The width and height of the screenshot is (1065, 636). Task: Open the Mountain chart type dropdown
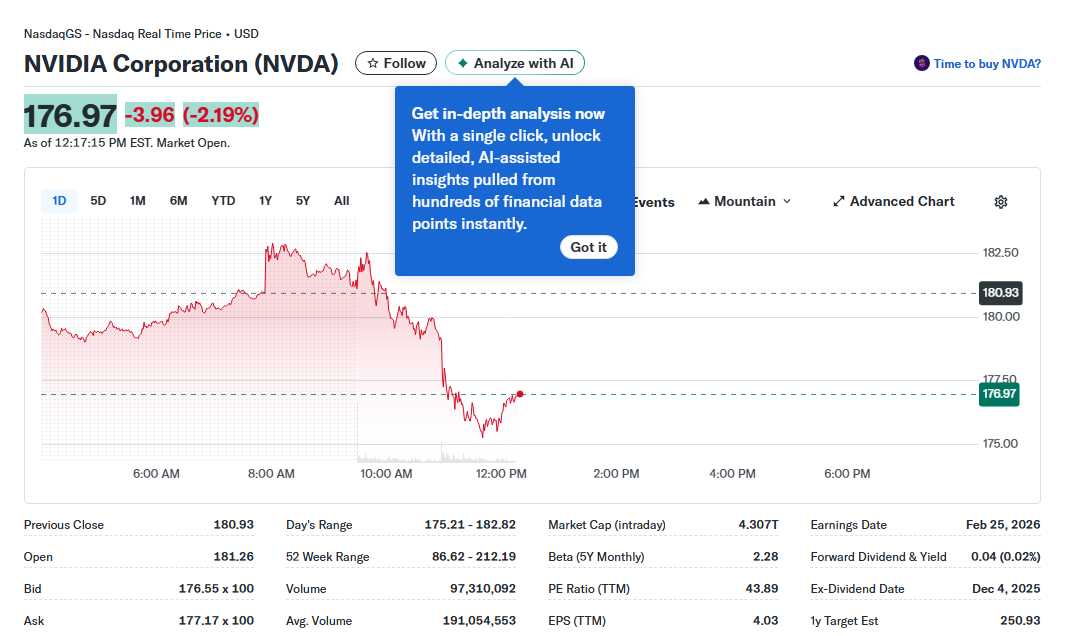tap(744, 202)
